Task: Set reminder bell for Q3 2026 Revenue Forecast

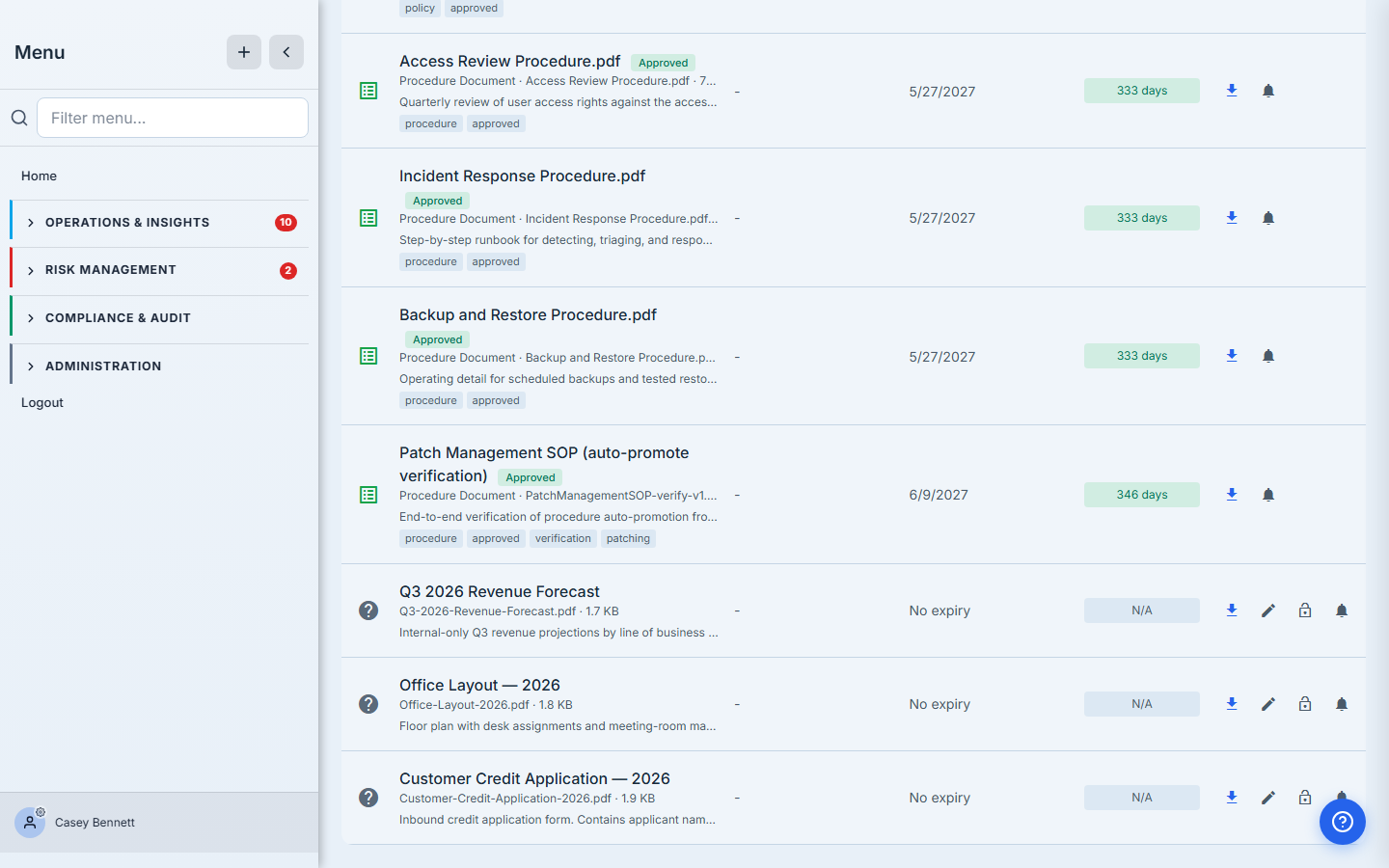Action: point(1342,610)
